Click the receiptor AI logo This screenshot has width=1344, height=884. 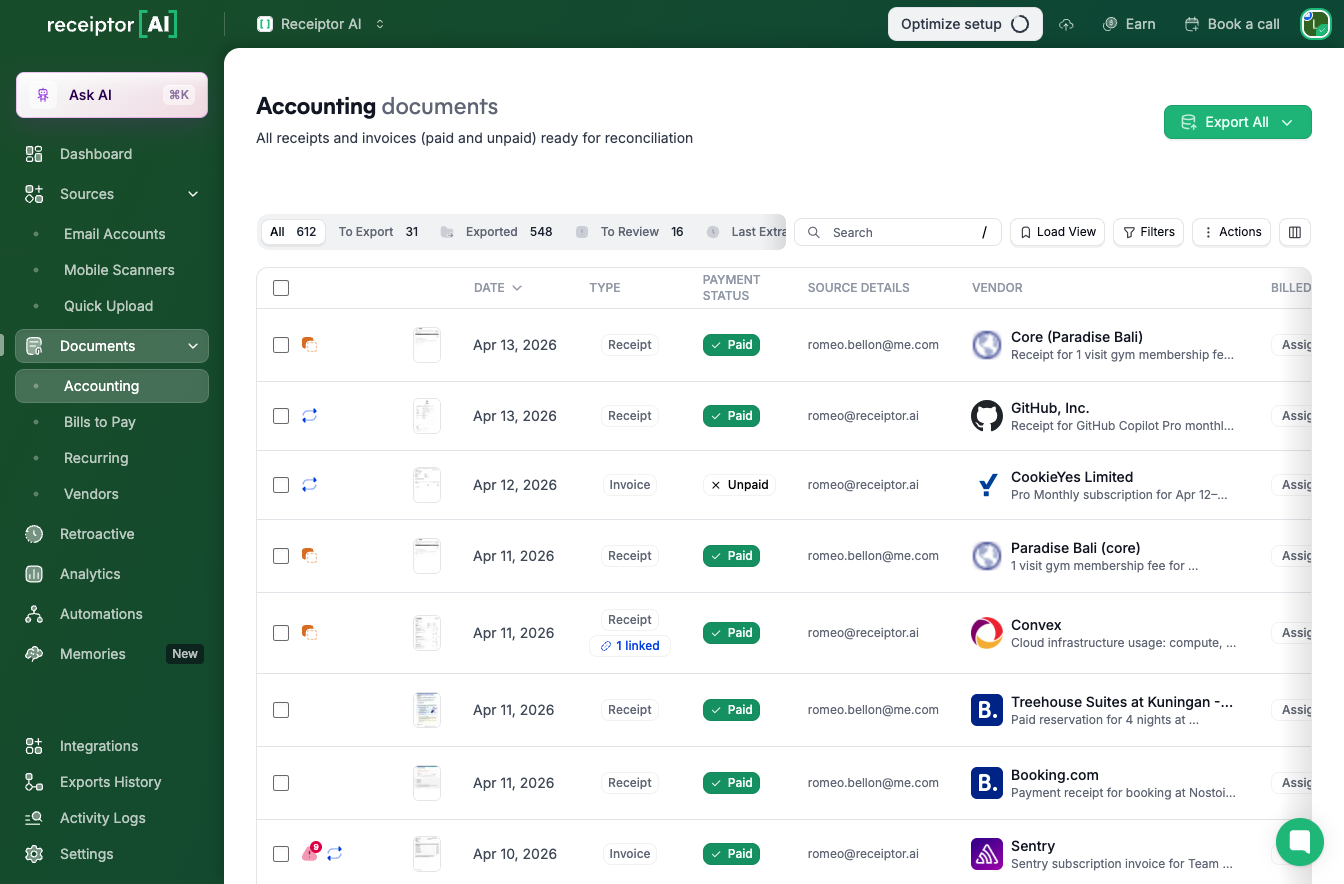[112, 25]
